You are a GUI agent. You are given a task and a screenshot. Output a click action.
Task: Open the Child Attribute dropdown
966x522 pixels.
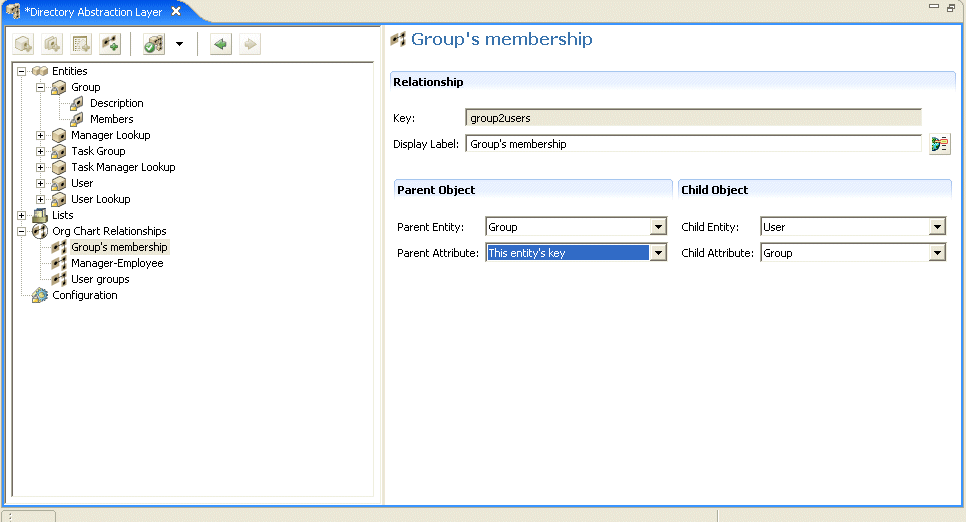pos(937,253)
